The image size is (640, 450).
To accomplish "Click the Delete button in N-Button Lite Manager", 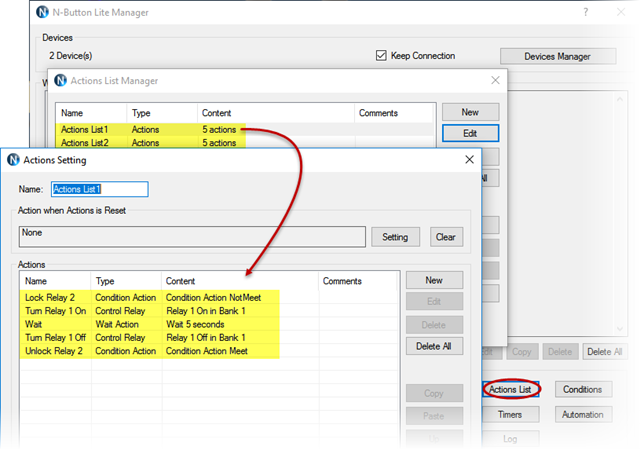I will 560,352.
